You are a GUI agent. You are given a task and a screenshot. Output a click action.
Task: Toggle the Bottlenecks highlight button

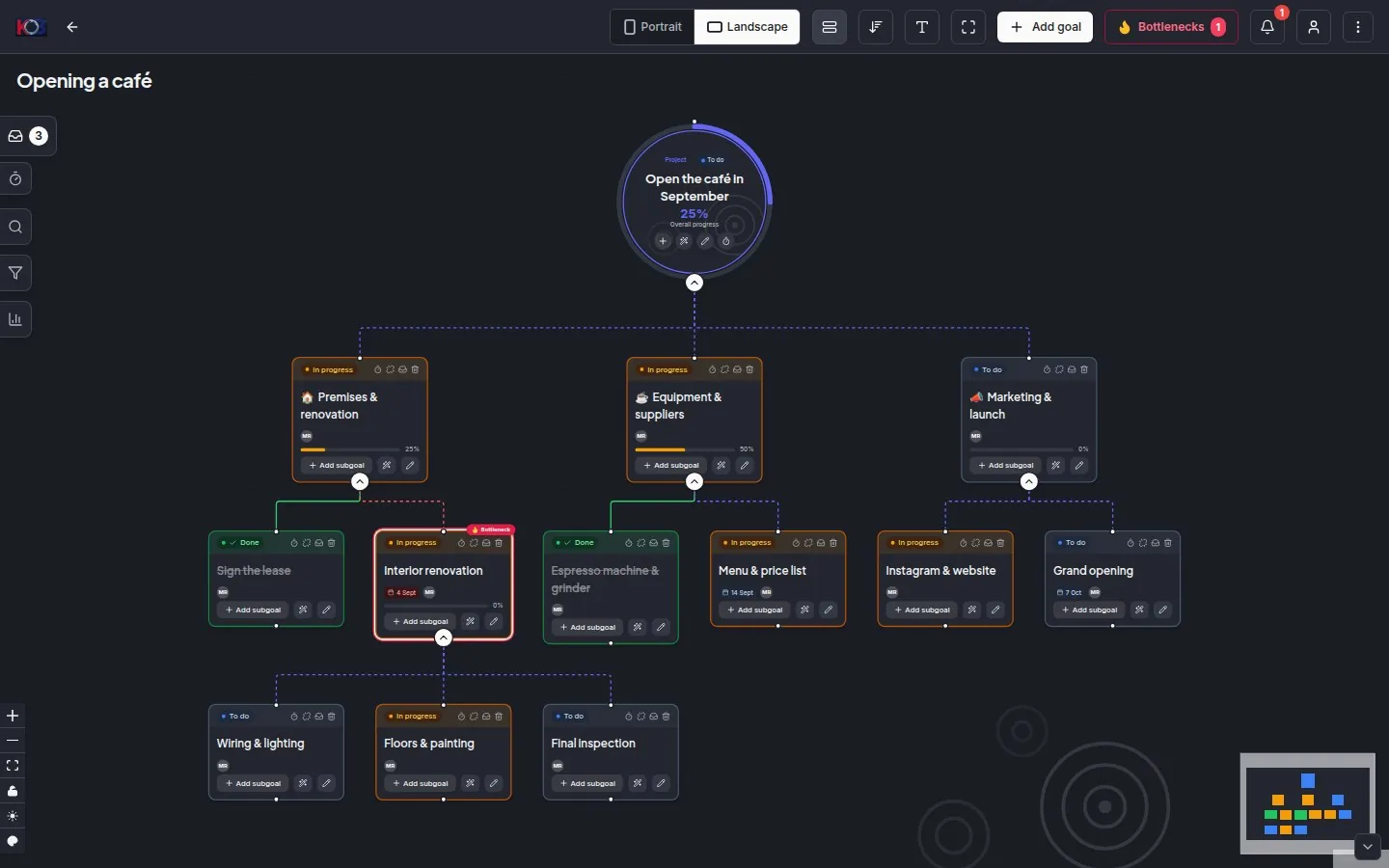coord(1171,27)
